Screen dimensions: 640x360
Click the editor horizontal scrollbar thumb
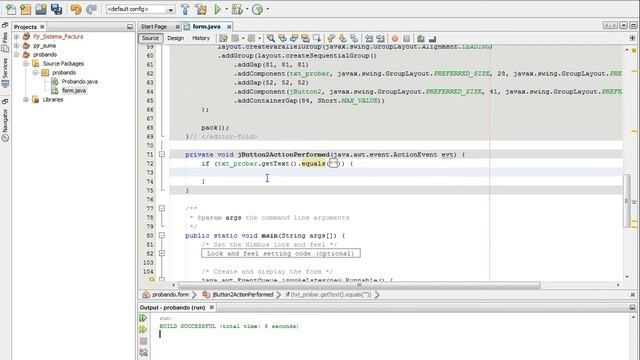click(x=359, y=285)
